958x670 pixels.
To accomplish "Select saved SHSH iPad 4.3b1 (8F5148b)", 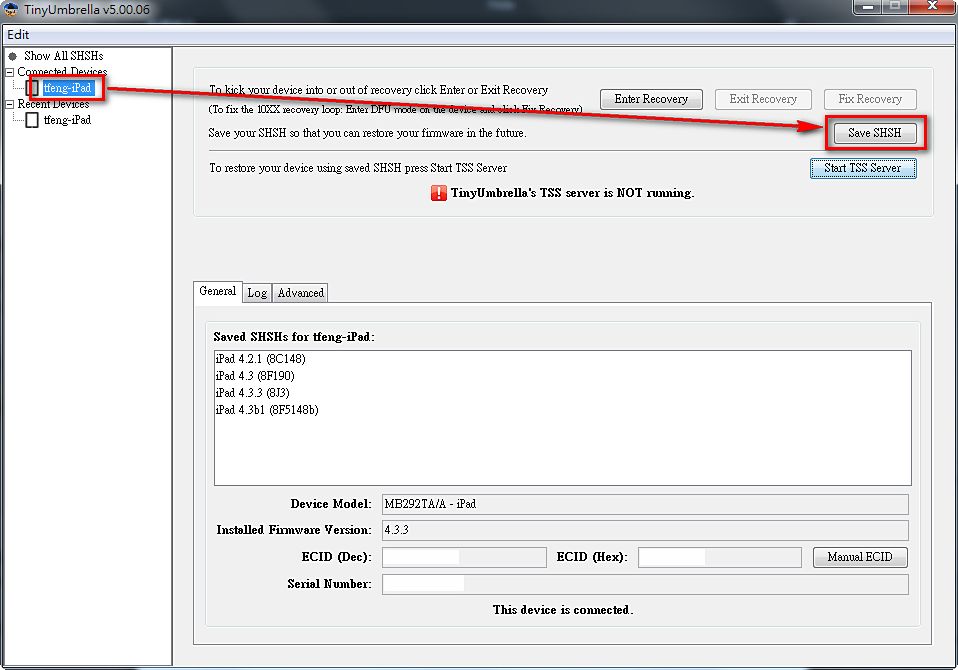I will pyautogui.click(x=267, y=410).
